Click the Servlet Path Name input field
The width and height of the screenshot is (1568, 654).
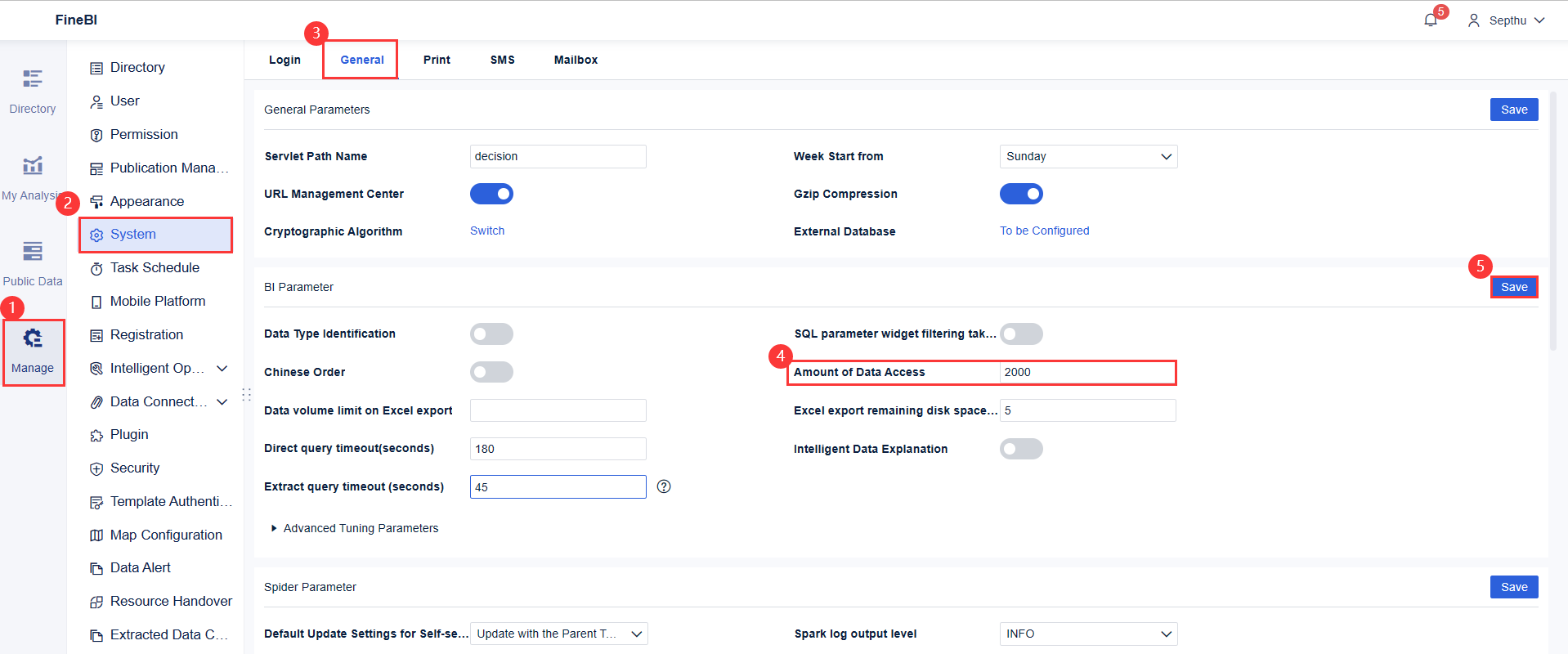coord(558,156)
